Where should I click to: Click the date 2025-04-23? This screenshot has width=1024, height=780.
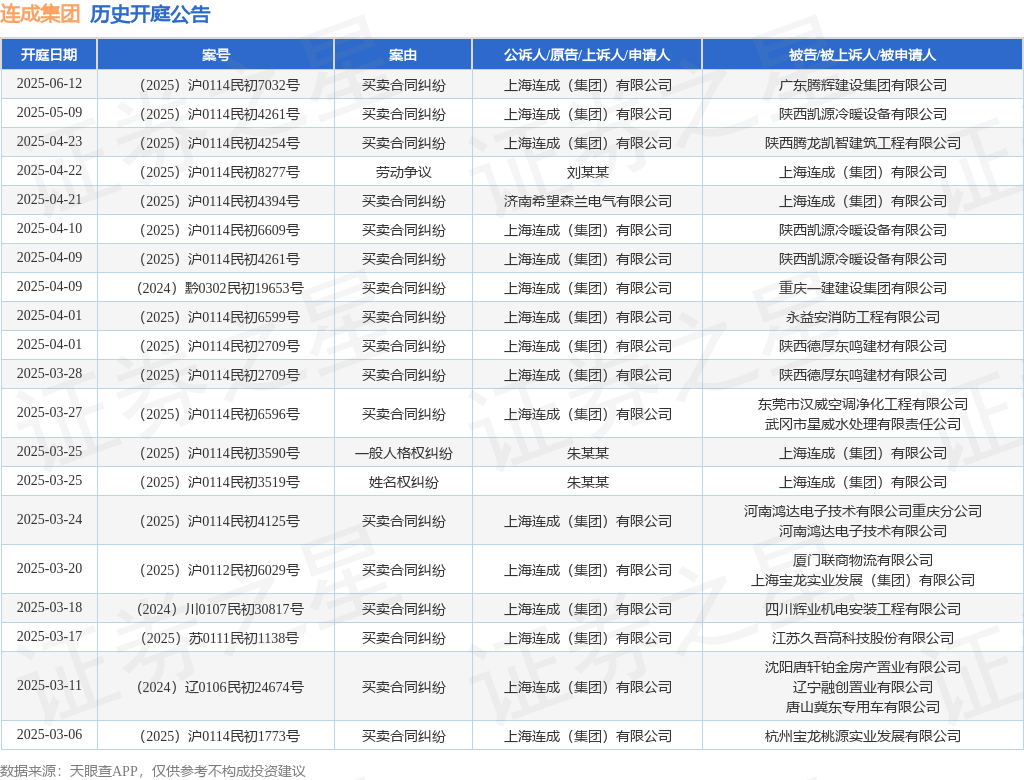[49, 142]
